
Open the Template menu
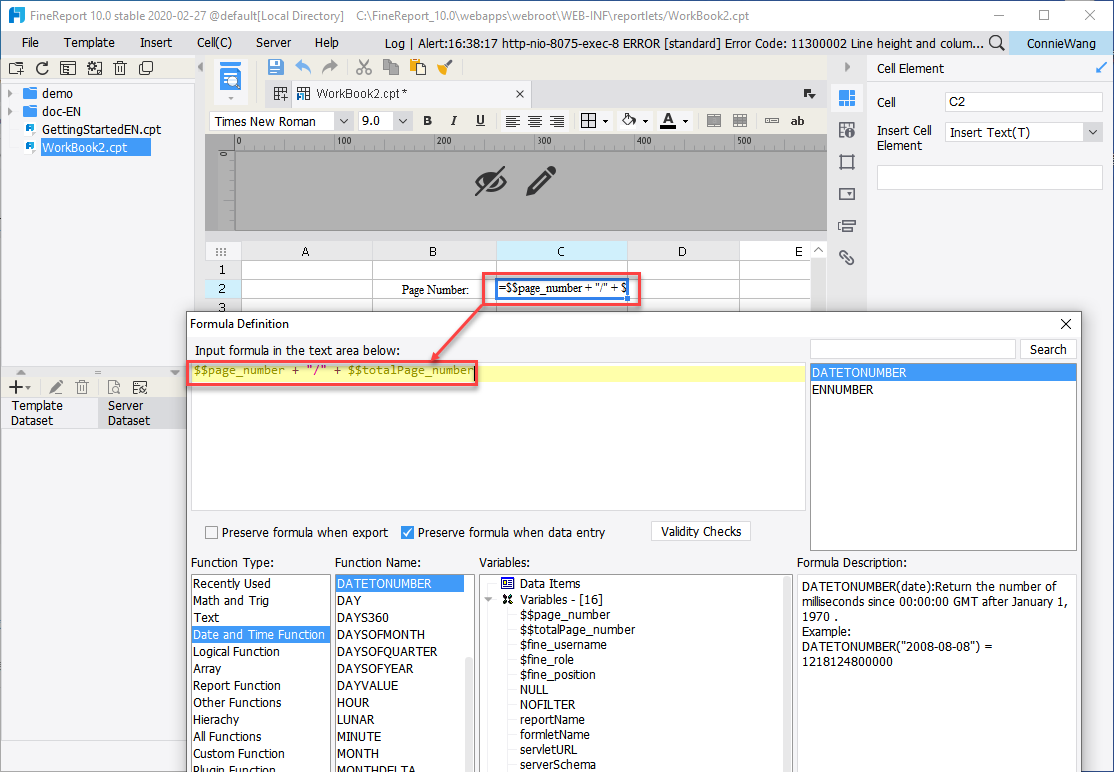pyautogui.click(x=89, y=42)
